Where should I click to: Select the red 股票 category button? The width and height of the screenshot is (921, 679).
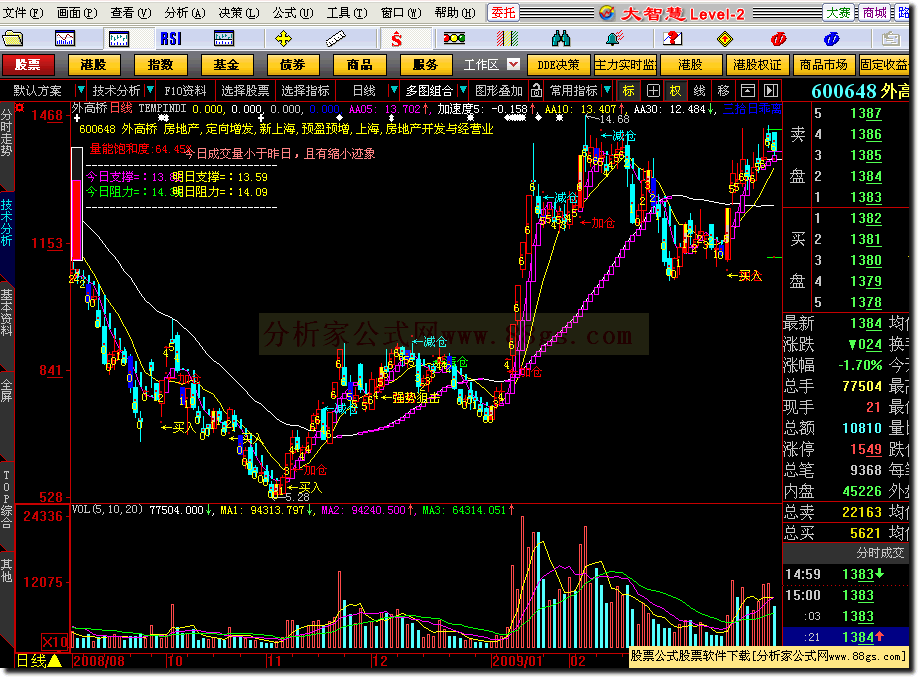click(28, 65)
